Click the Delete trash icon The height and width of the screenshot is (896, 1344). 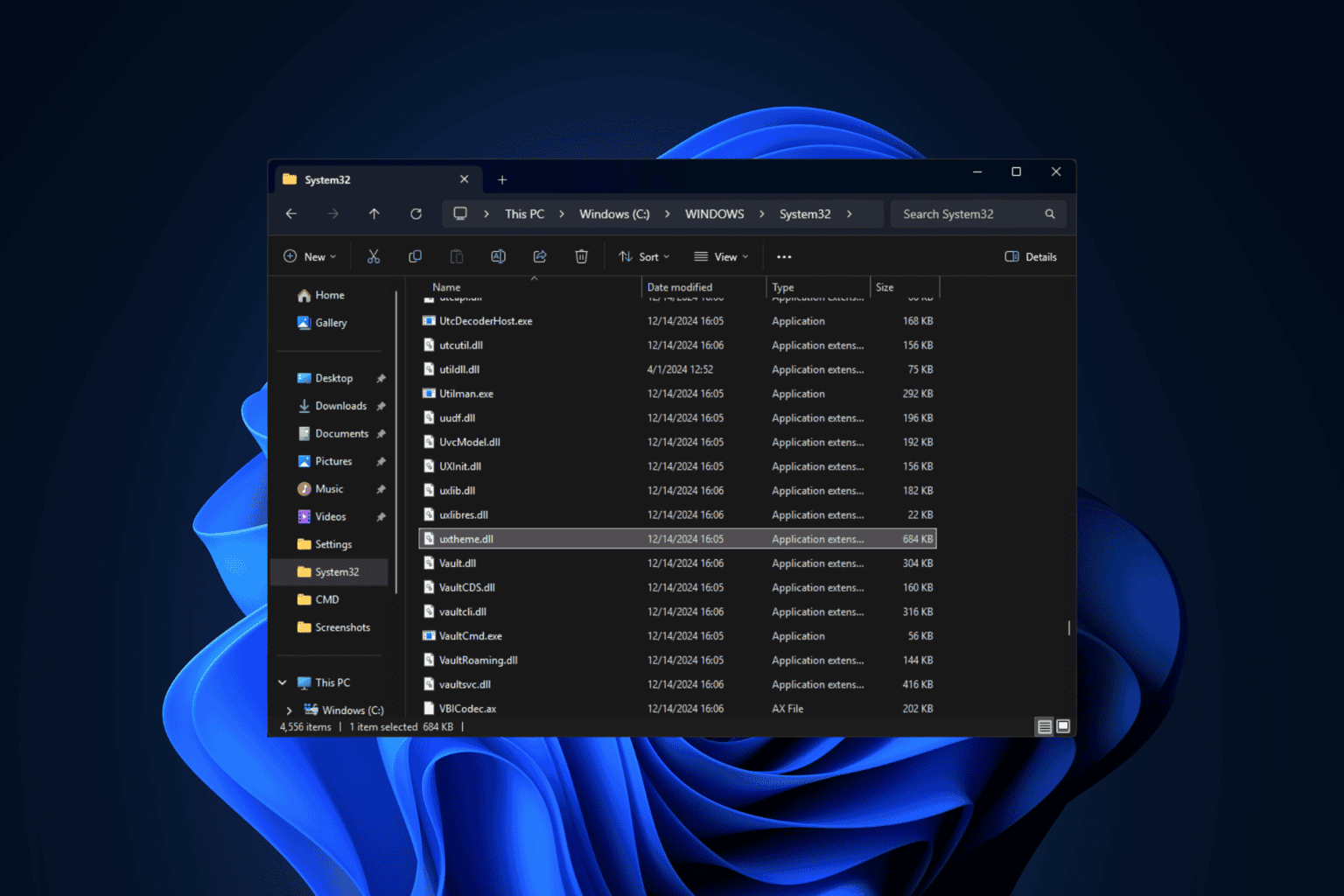(581, 256)
